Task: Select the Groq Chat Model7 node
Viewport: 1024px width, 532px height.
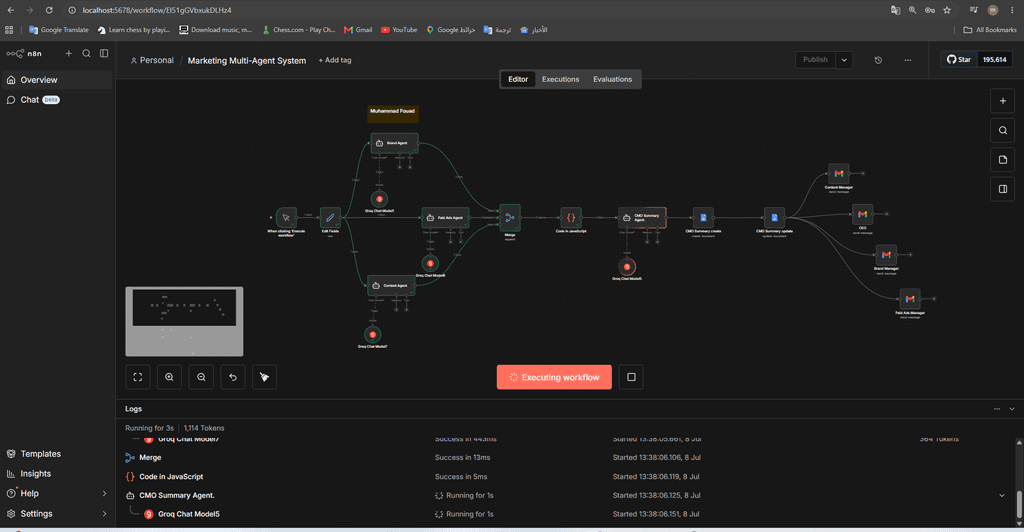Action: [372, 334]
